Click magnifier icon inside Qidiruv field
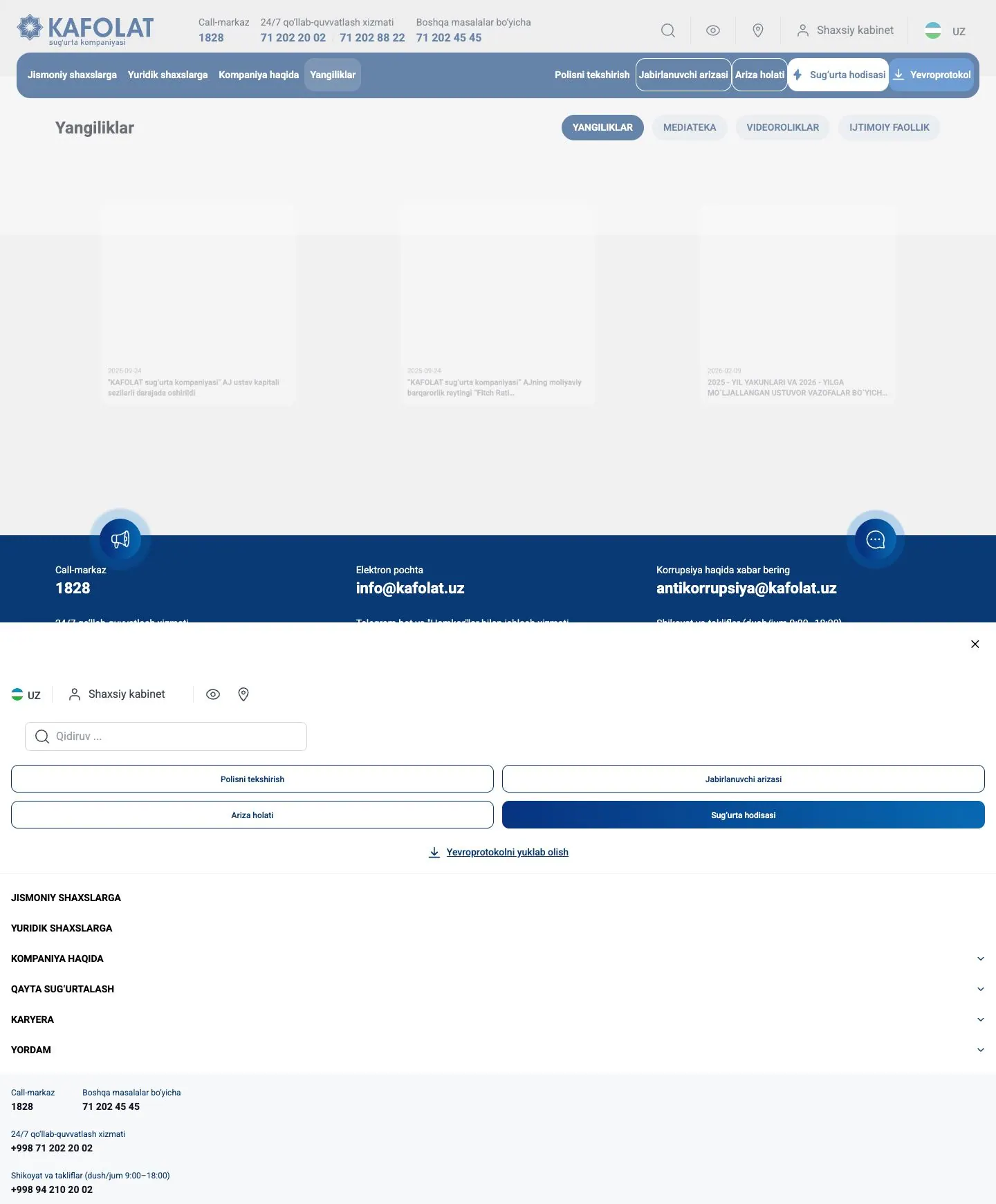Viewport: 996px width, 1204px height. [42, 737]
